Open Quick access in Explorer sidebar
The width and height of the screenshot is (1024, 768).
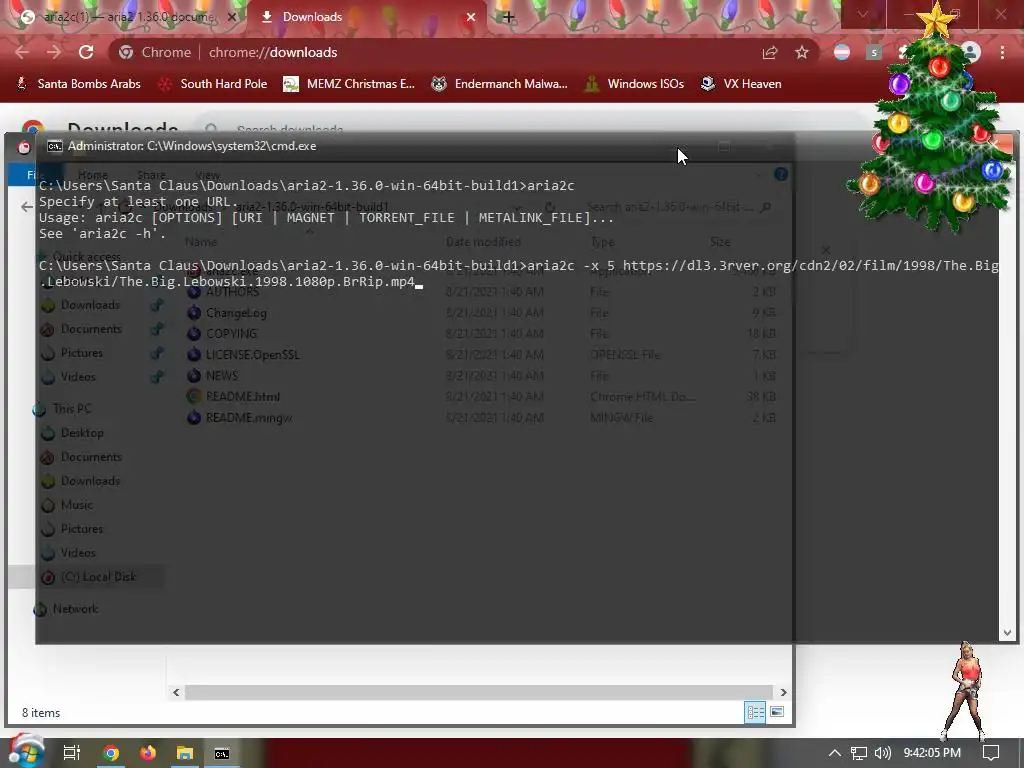[x=86, y=257]
